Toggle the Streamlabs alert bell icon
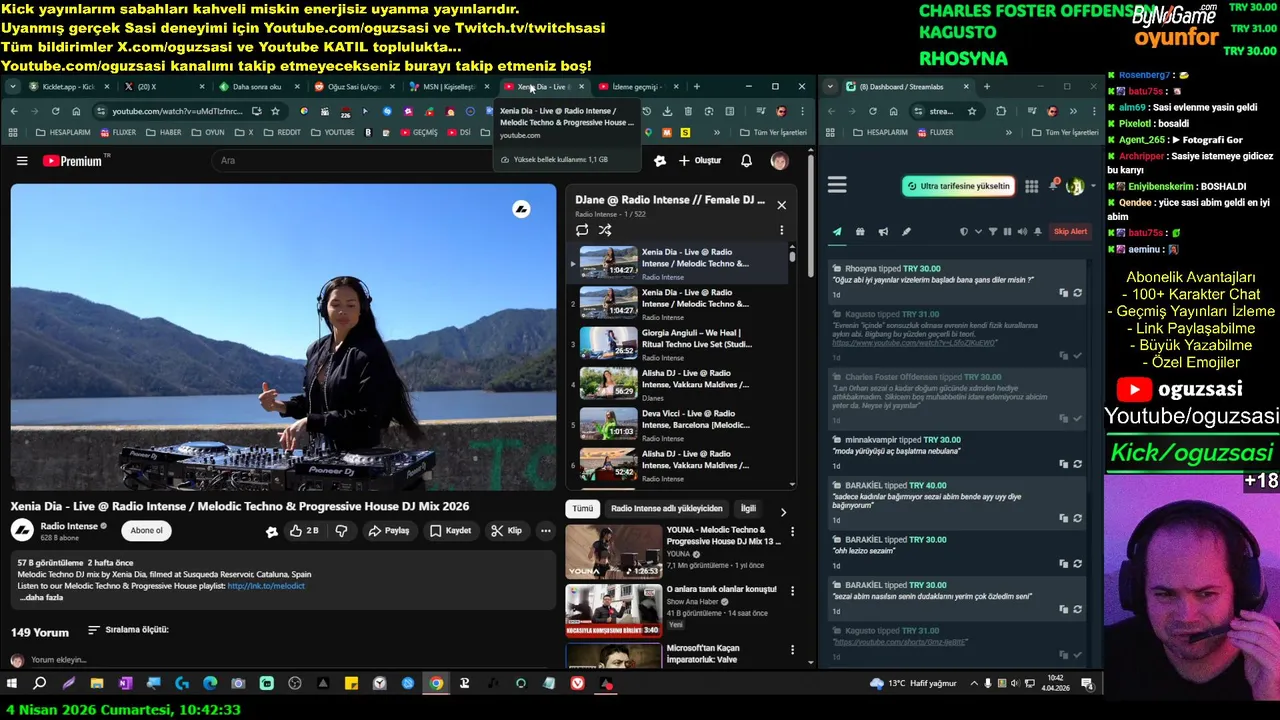Viewport: 1280px width, 720px height. (1038, 232)
